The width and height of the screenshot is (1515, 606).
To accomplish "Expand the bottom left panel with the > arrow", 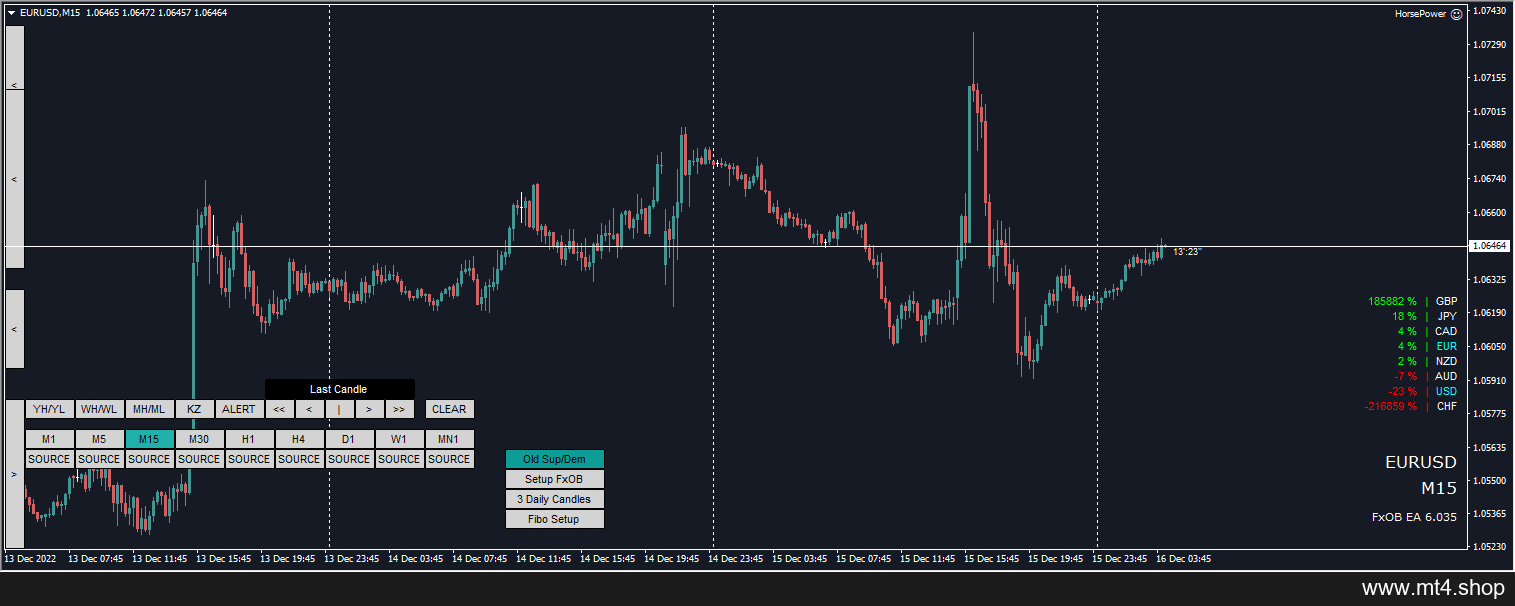I will pyautogui.click(x=15, y=474).
